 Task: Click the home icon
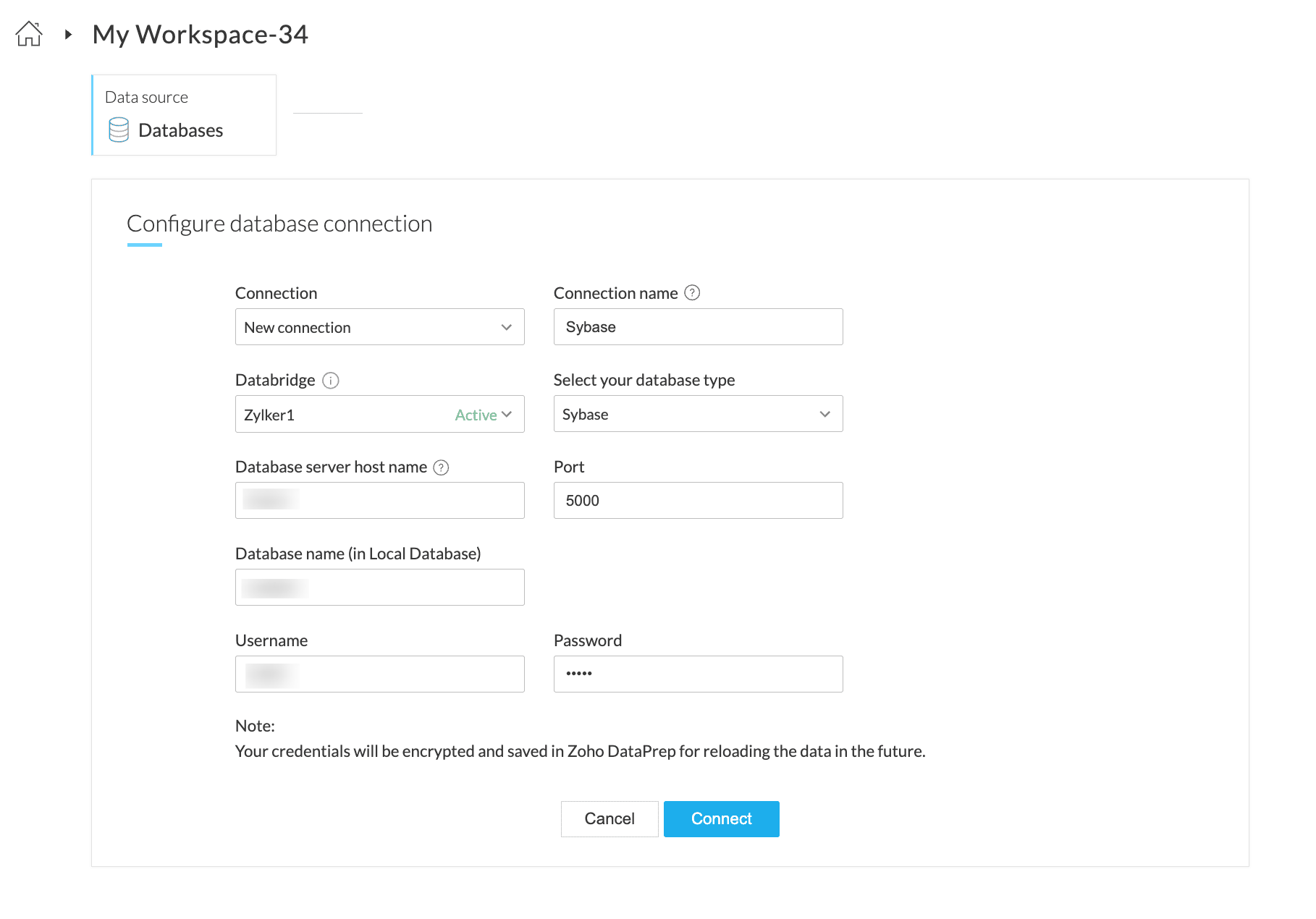pyautogui.click(x=29, y=34)
